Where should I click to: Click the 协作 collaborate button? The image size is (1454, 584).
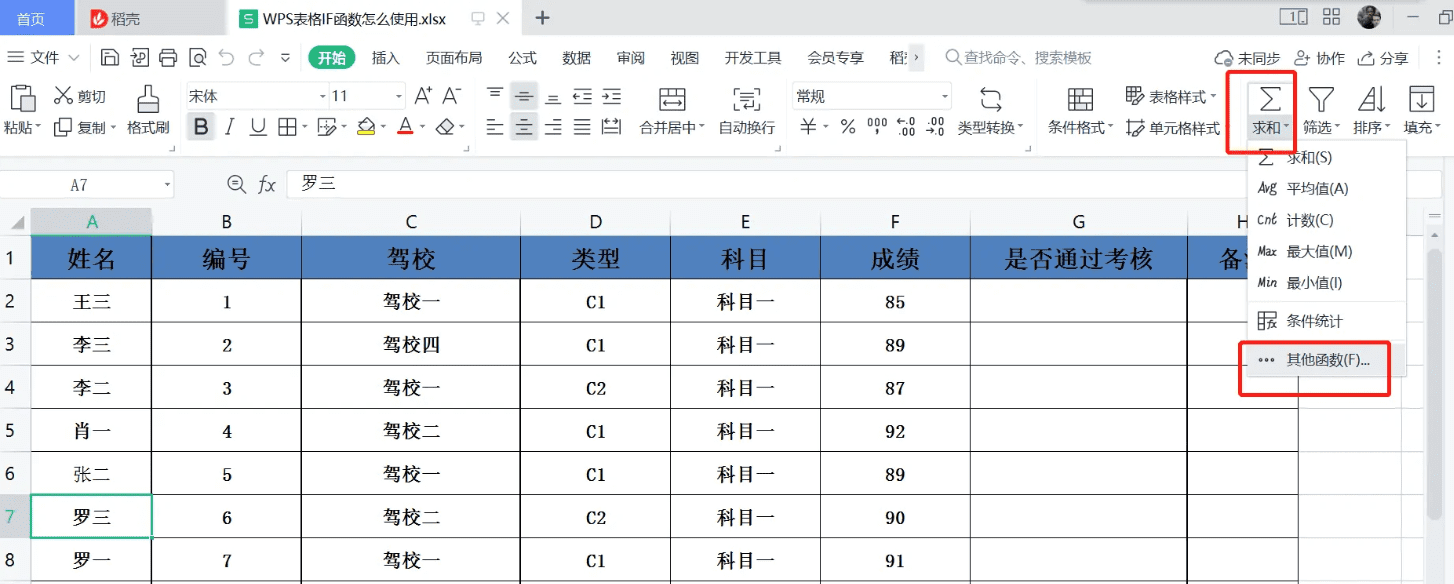point(1321,57)
